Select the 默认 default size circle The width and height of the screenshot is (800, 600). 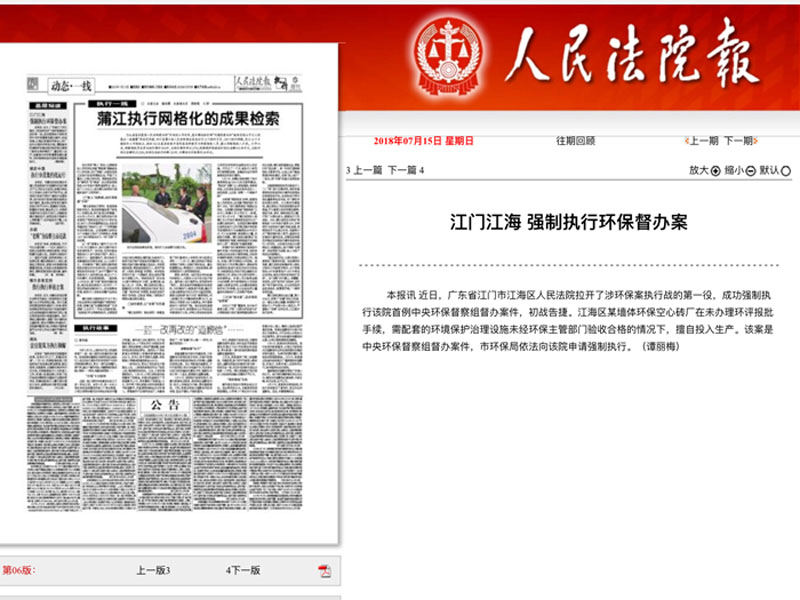tap(786, 171)
